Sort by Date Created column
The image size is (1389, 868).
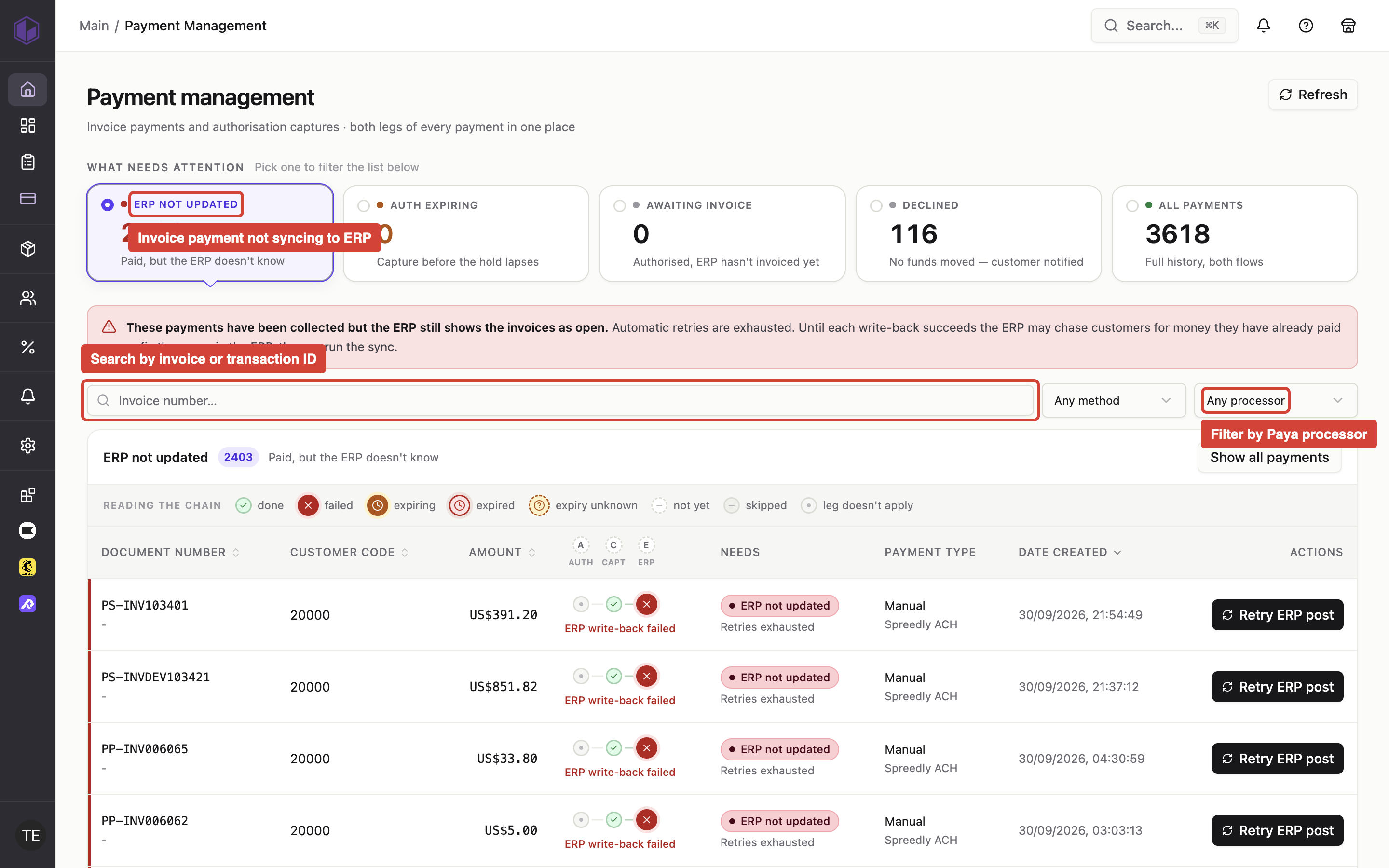click(1070, 552)
